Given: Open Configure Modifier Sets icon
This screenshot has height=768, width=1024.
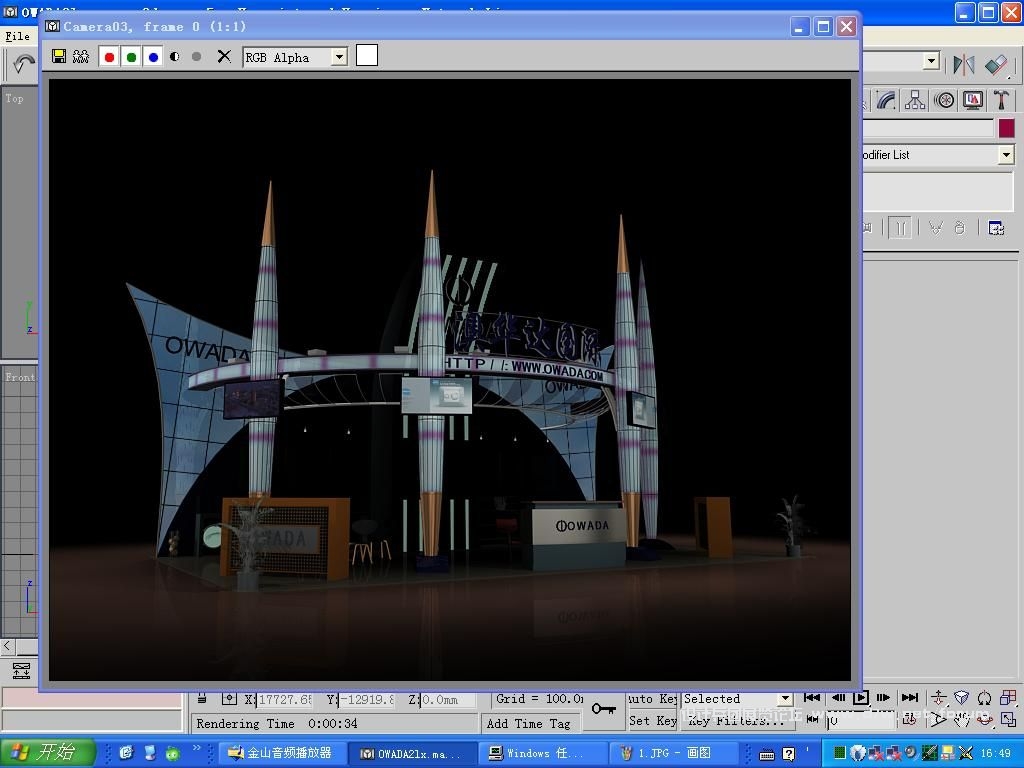Looking at the screenshot, I should [996, 228].
